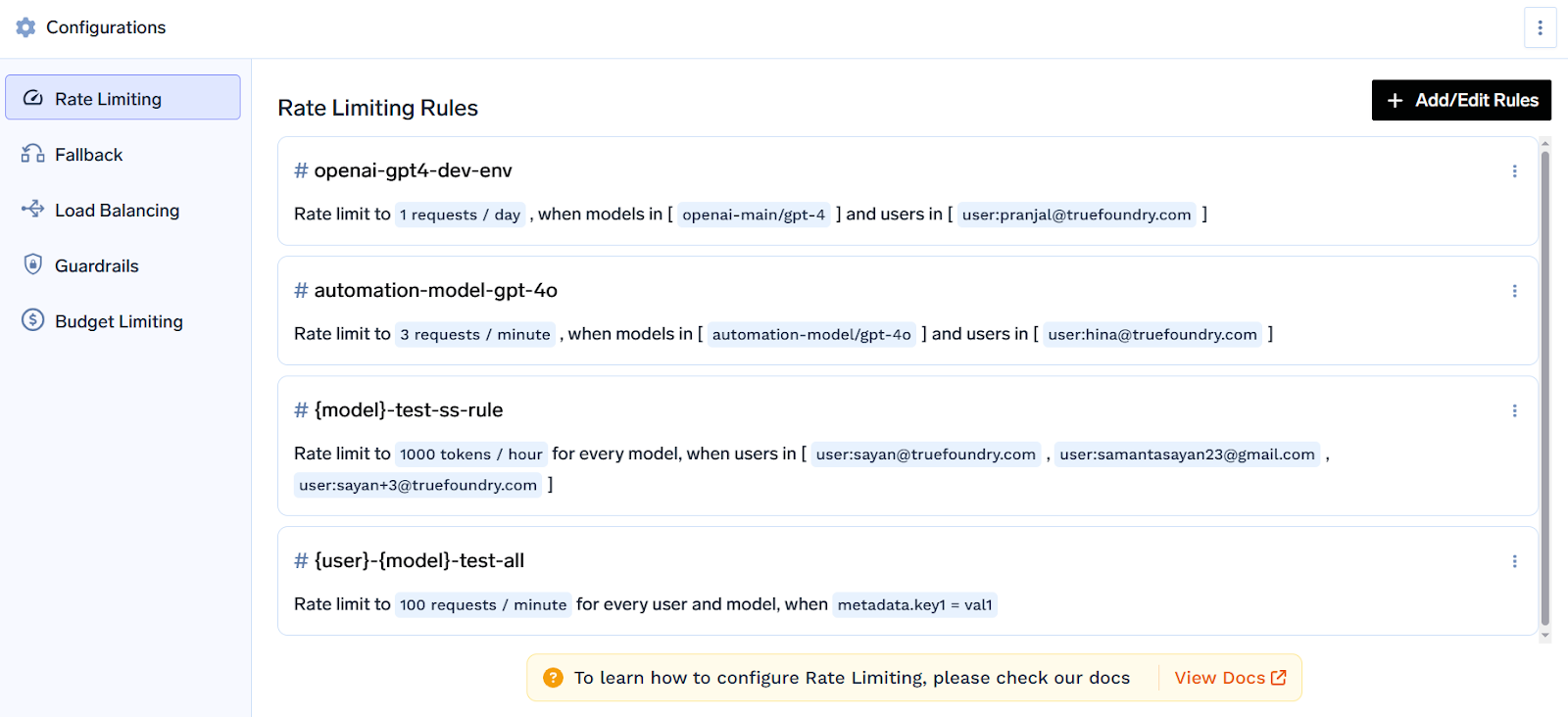Click the scrollbar down arrow
1568x717 pixels.
point(1545,636)
